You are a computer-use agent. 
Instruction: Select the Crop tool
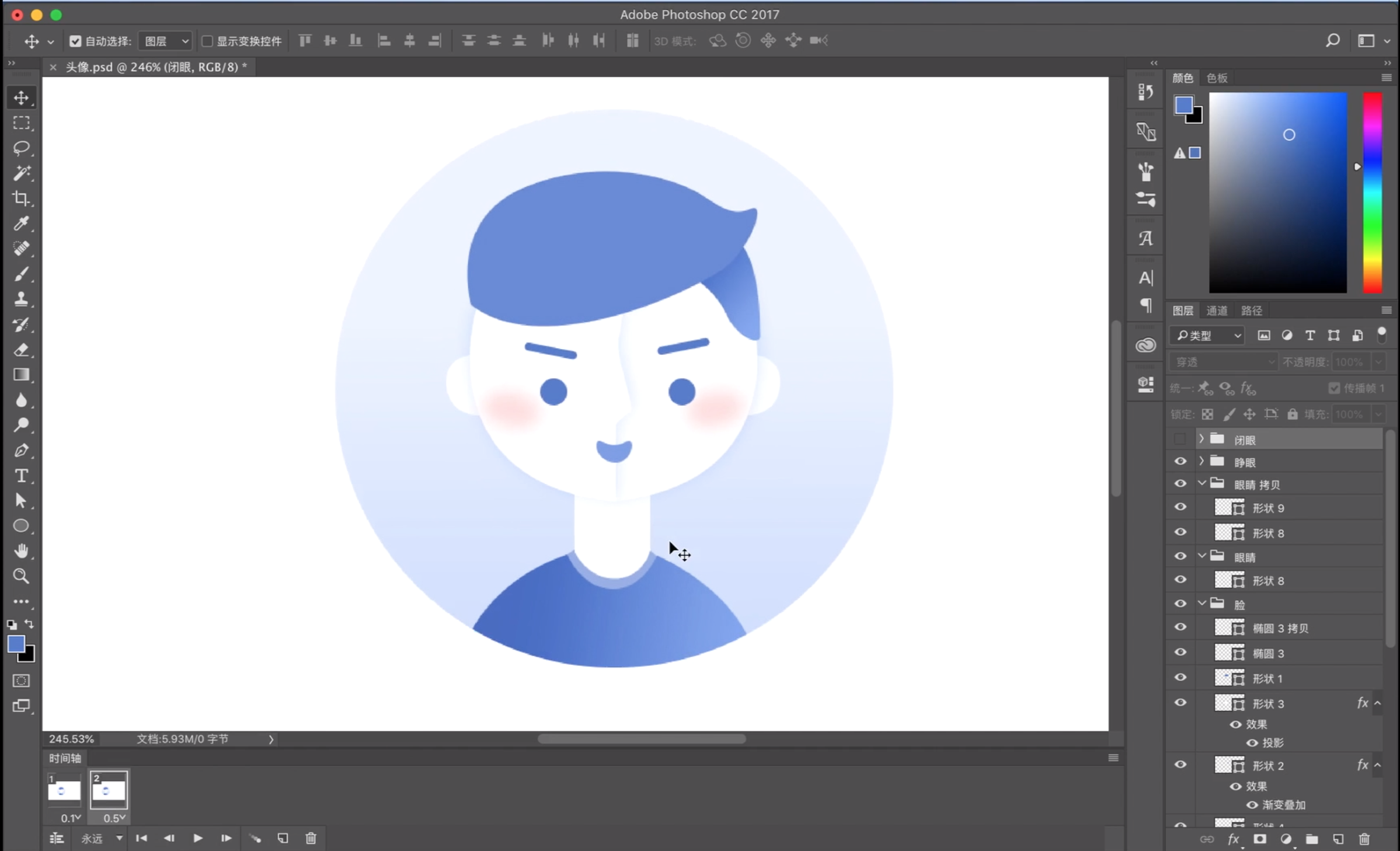(x=22, y=198)
